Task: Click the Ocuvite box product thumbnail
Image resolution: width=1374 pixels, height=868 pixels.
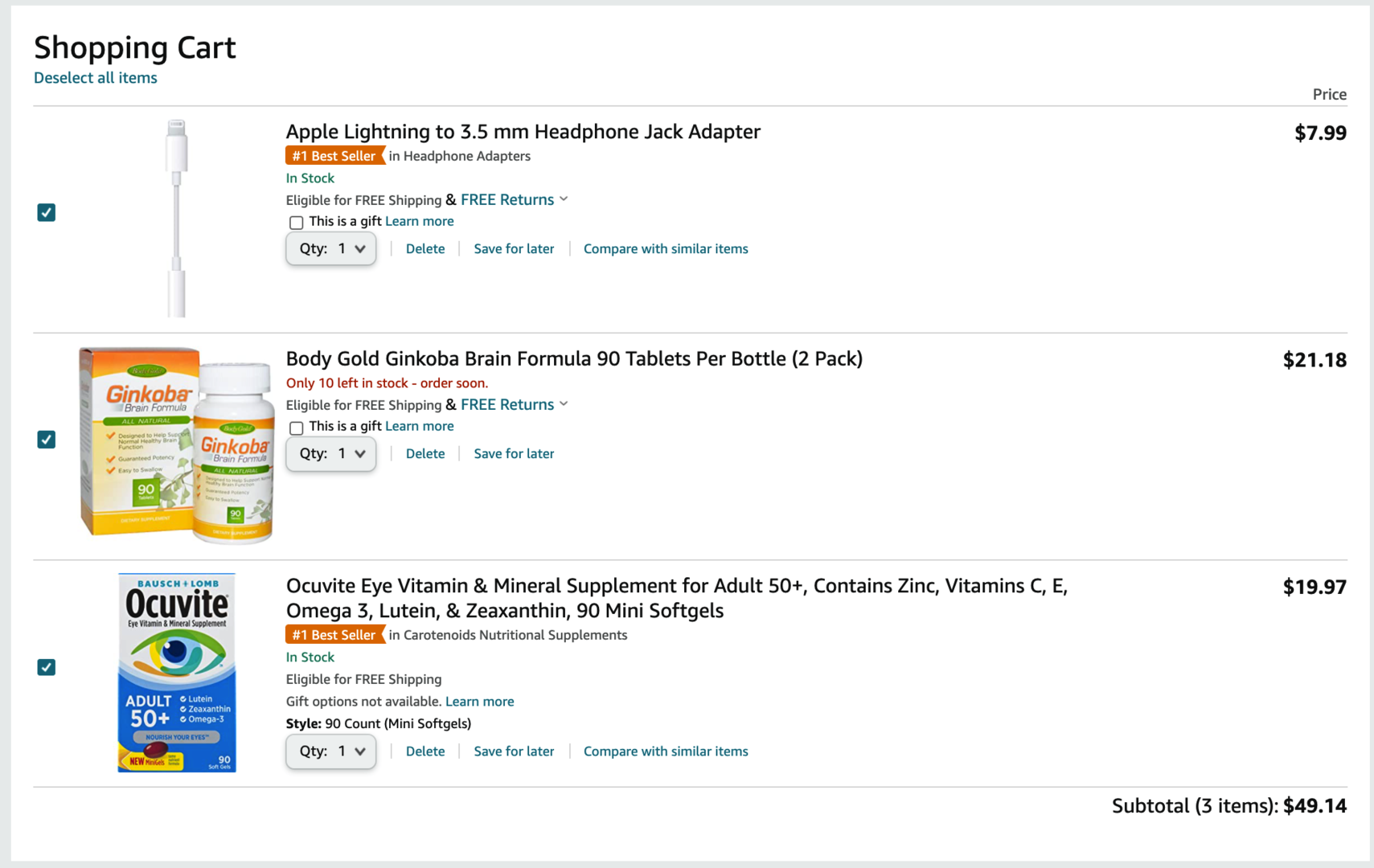Action: tap(177, 672)
